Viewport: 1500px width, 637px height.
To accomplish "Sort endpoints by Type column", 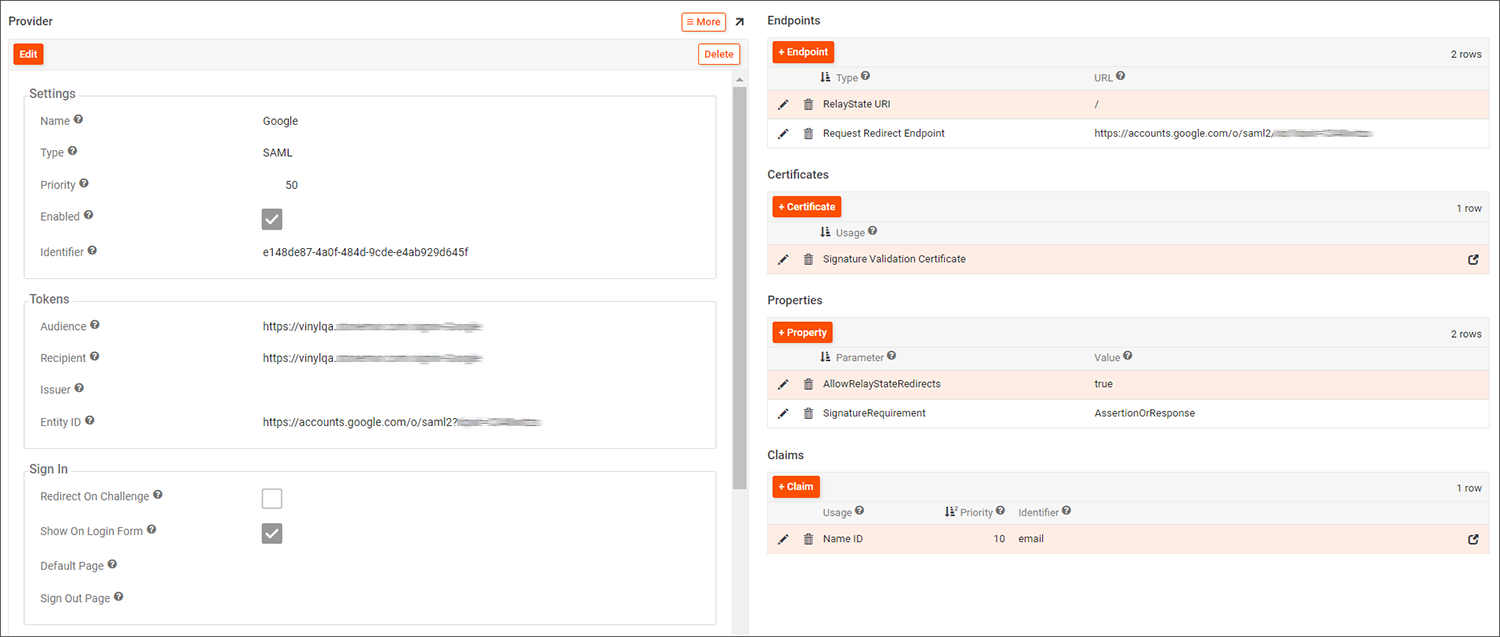I will pyautogui.click(x=846, y=77).
